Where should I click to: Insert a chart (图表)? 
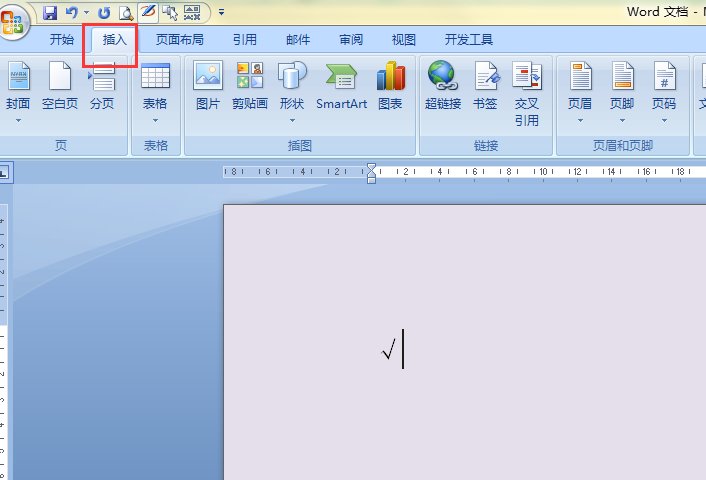(x=390, y=86)
